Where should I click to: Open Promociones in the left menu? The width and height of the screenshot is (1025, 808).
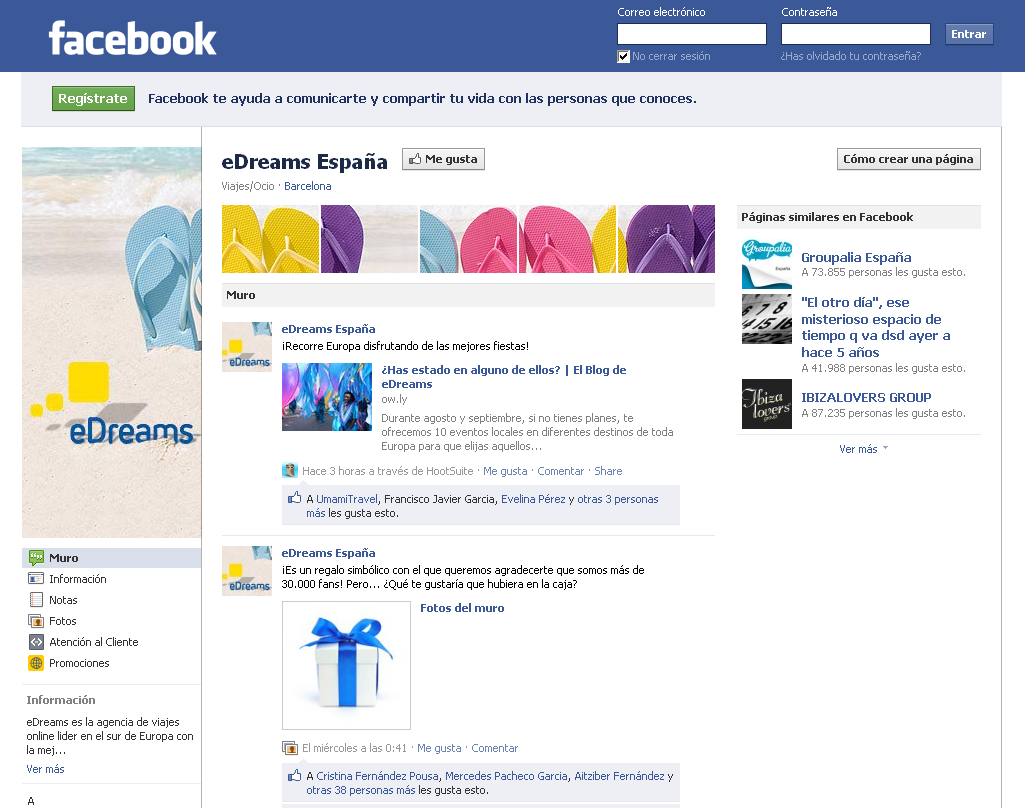pos(79,663)
